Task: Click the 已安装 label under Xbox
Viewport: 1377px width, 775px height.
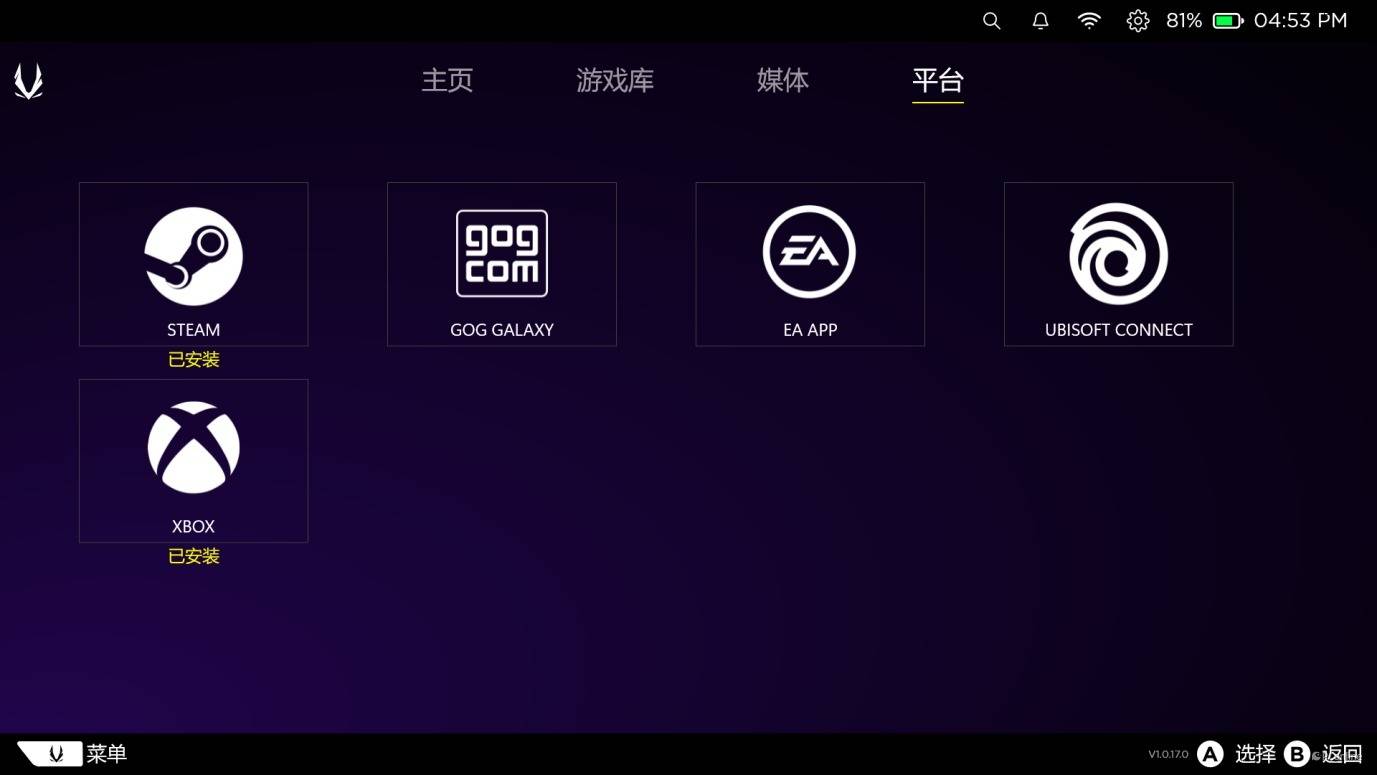Action: coord(193,556)
